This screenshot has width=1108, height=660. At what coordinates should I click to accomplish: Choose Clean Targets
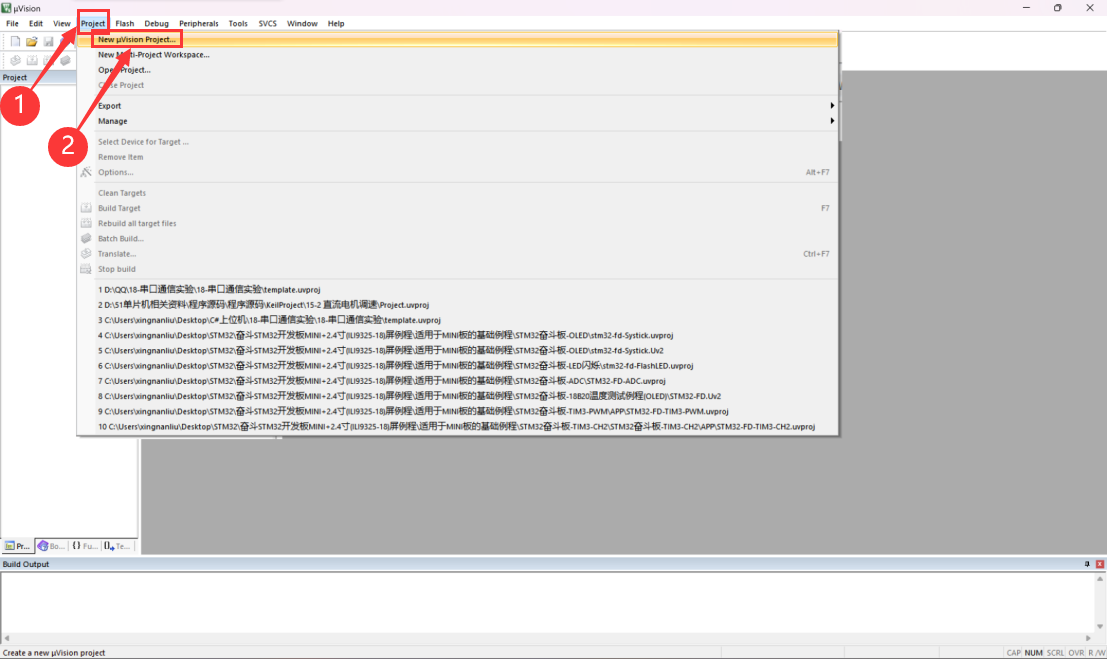coord(457,193)
